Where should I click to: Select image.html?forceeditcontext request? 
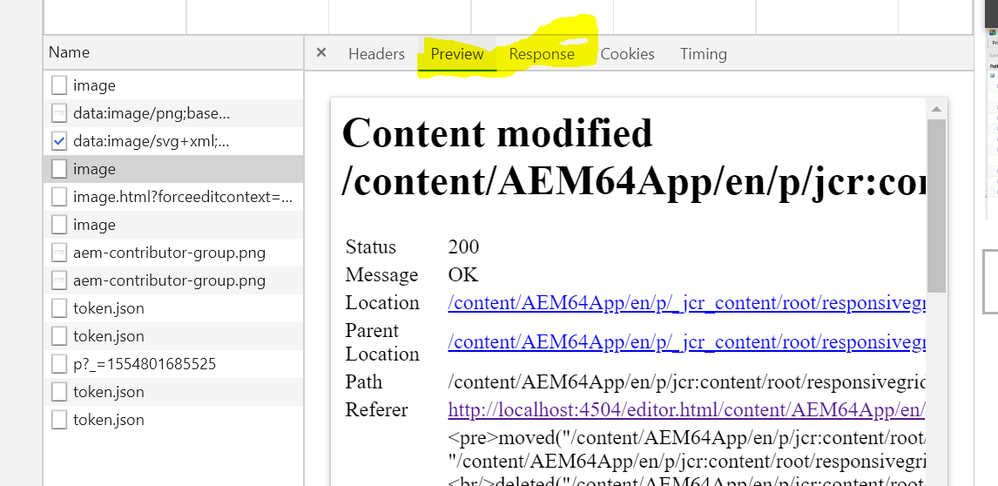[x=182, y=197]
